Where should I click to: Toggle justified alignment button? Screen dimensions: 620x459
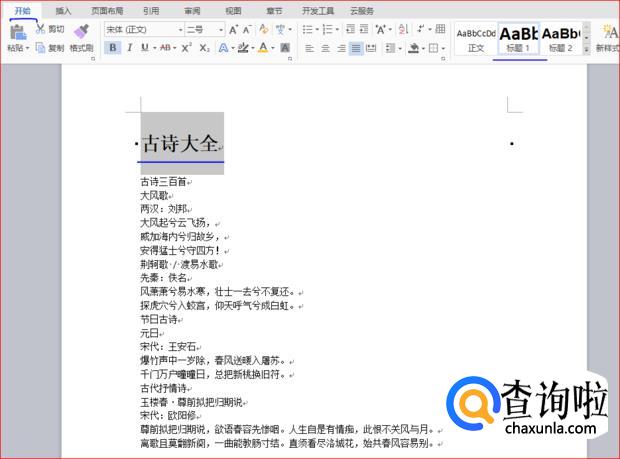point(357,47)
